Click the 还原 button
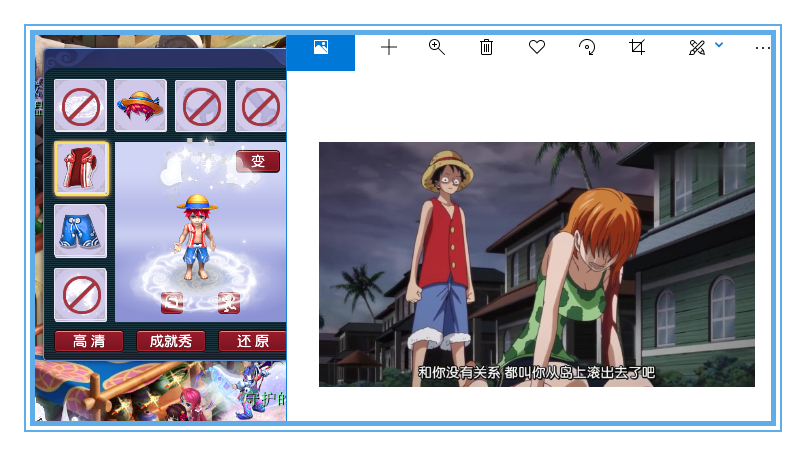Image resolution: width=806 pixels, height=456 pixels. click(252, 341)
